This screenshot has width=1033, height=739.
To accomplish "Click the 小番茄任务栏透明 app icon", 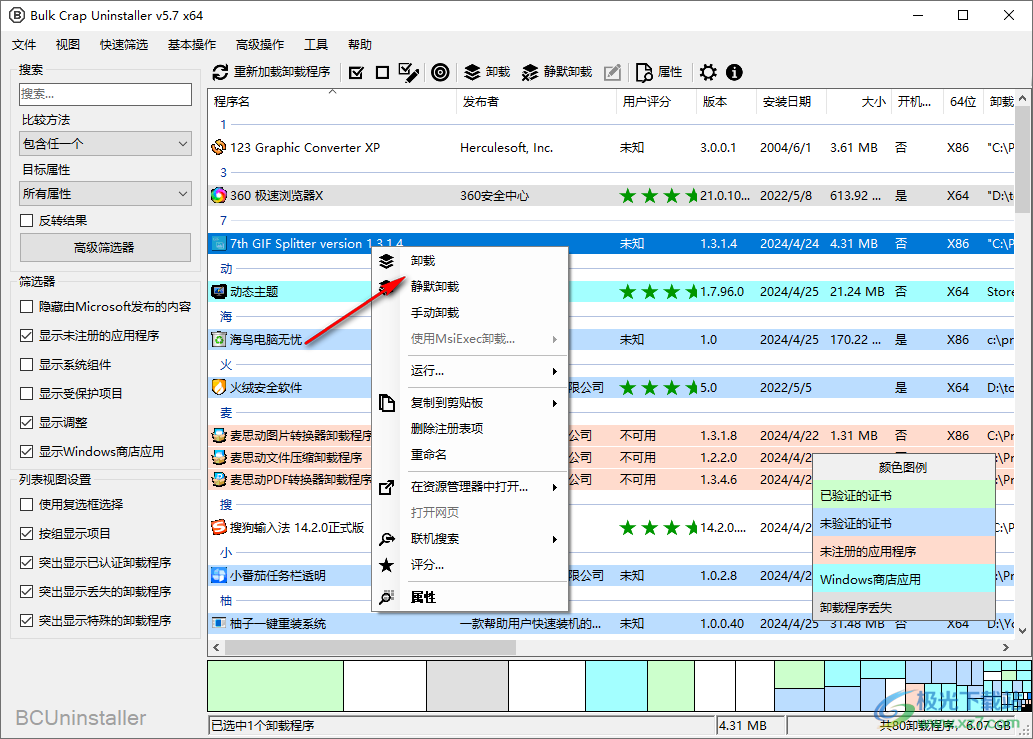I will [219, 575].
